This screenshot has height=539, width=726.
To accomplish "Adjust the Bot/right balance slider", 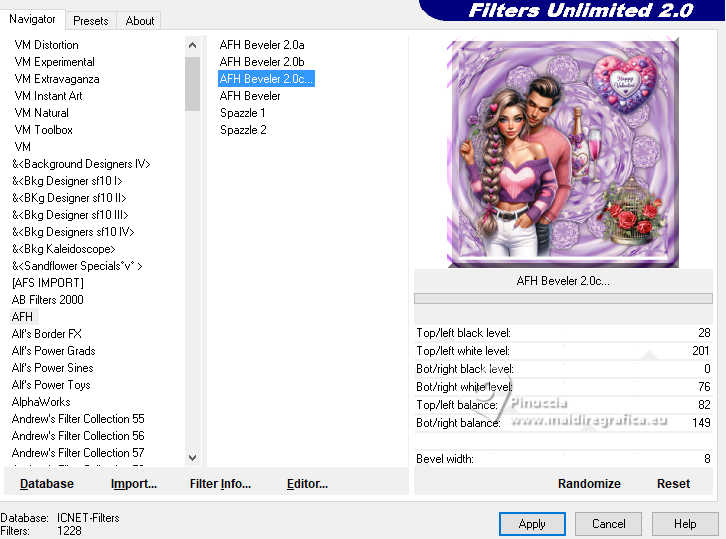I will click(563, 423).
